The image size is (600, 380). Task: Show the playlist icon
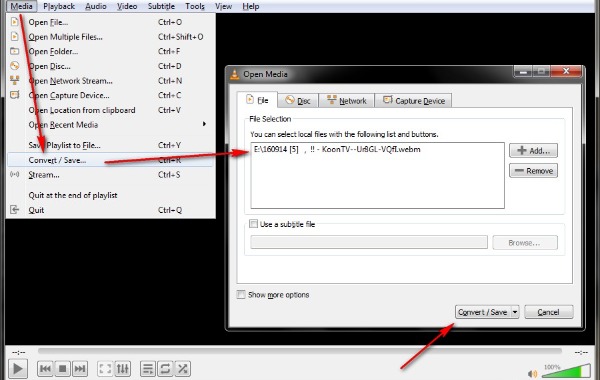point(148,369)
